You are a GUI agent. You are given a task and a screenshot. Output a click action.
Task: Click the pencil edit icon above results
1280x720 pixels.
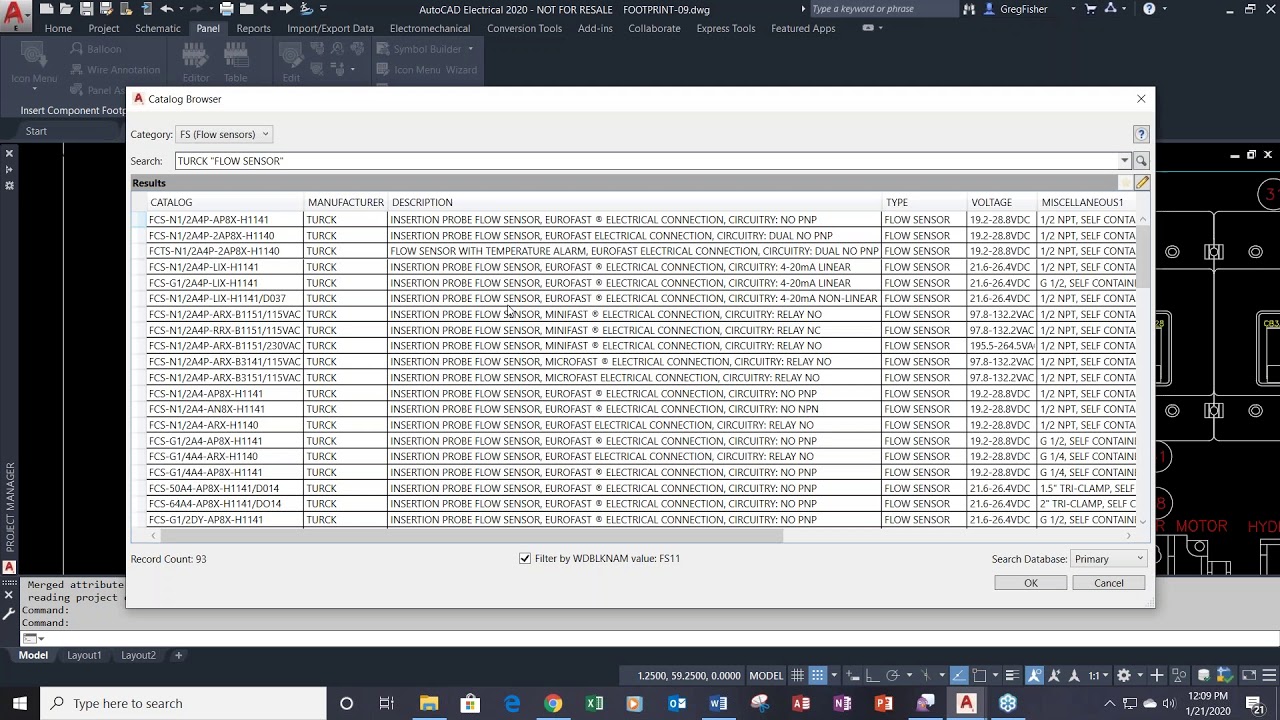click(1142, 183)
